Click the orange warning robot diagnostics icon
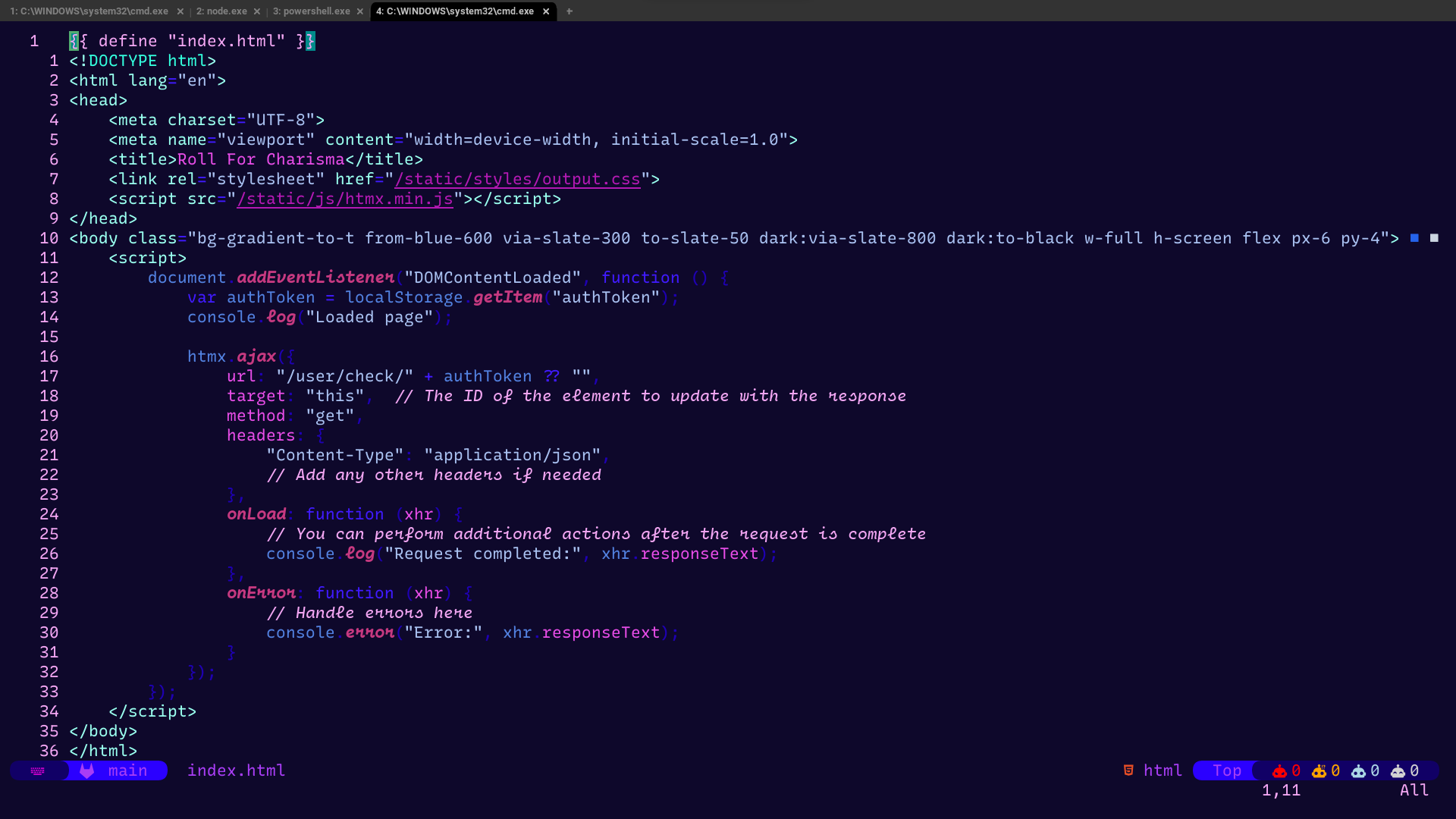 point(1319,771)
